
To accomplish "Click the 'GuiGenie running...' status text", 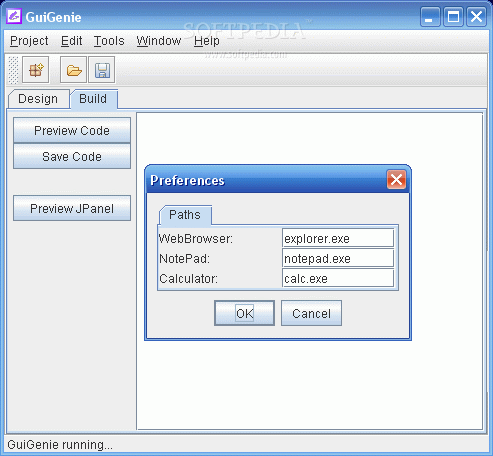I will click(60, 445).
